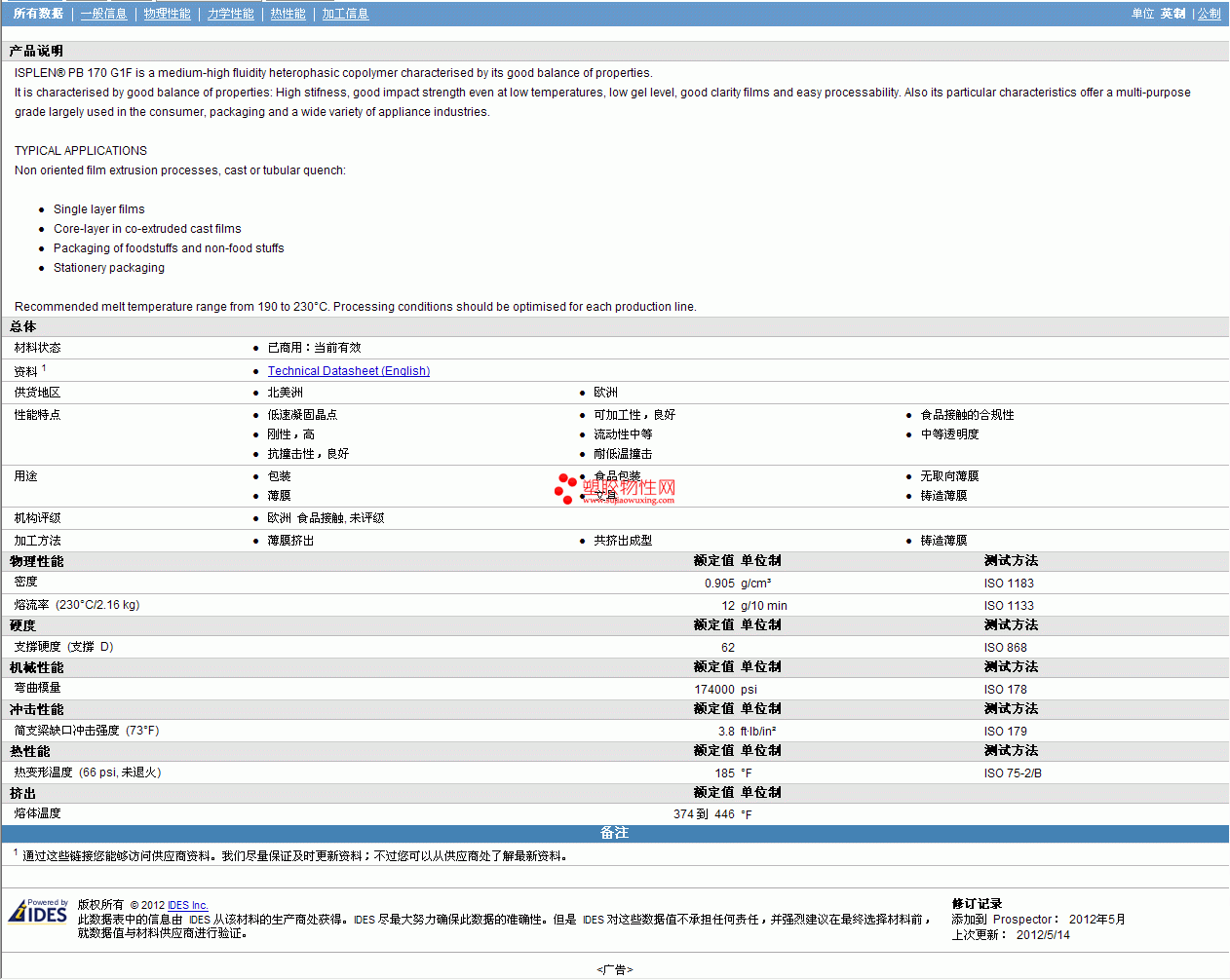Click the 中等透明度 feature

[949, 434]
